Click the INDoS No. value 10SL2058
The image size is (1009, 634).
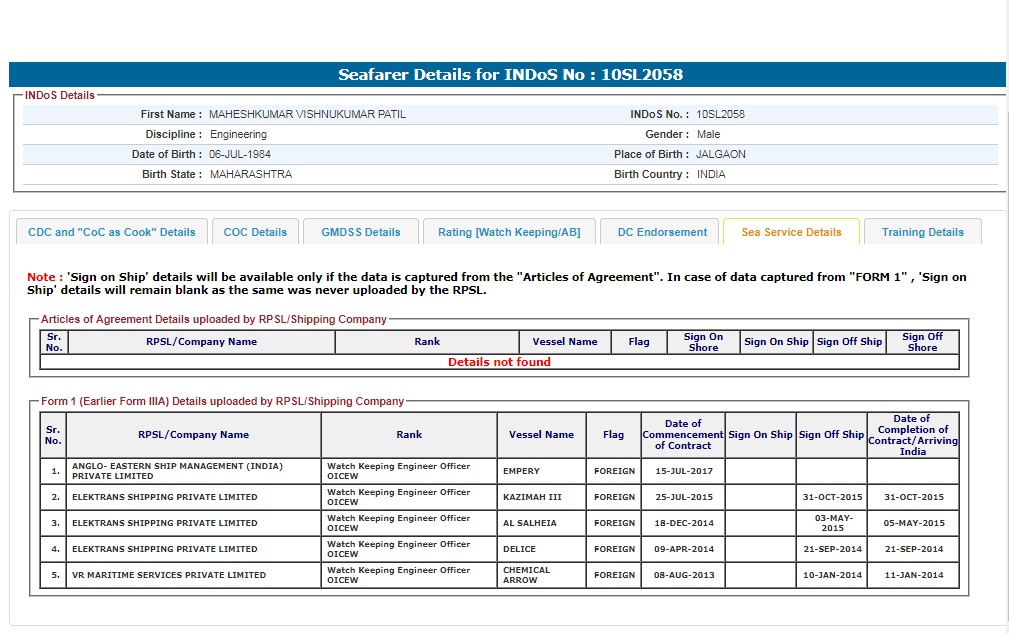pyautogui.click(x=720, y=115)
